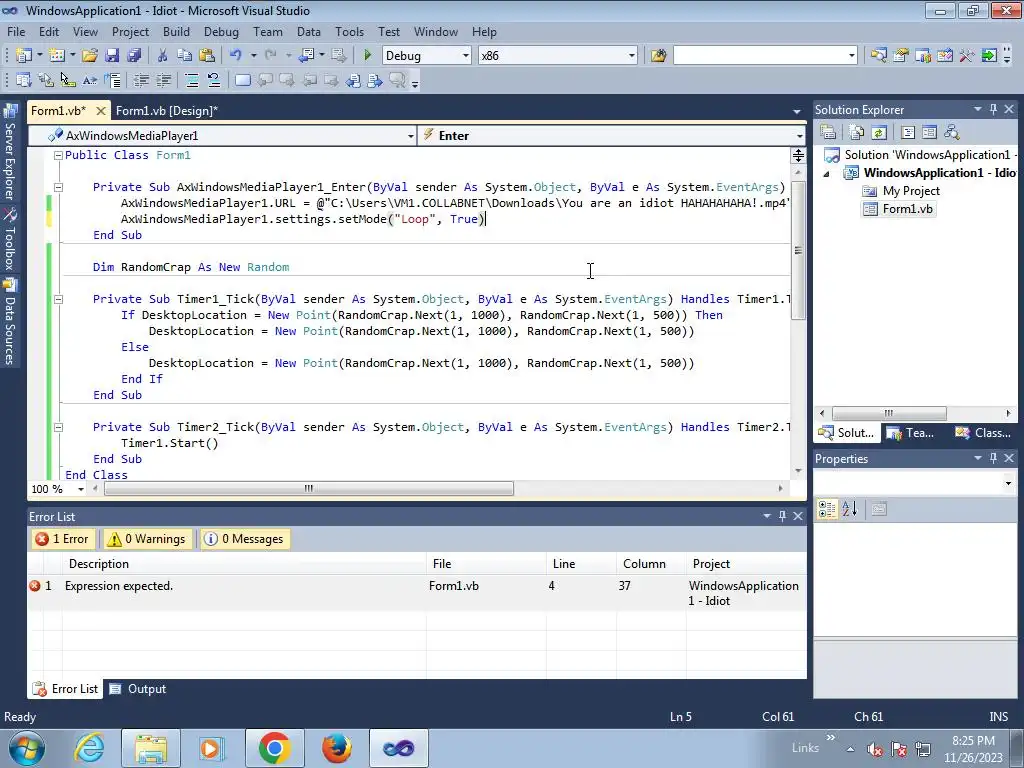Click the green Start Debugging arrow

367,56
